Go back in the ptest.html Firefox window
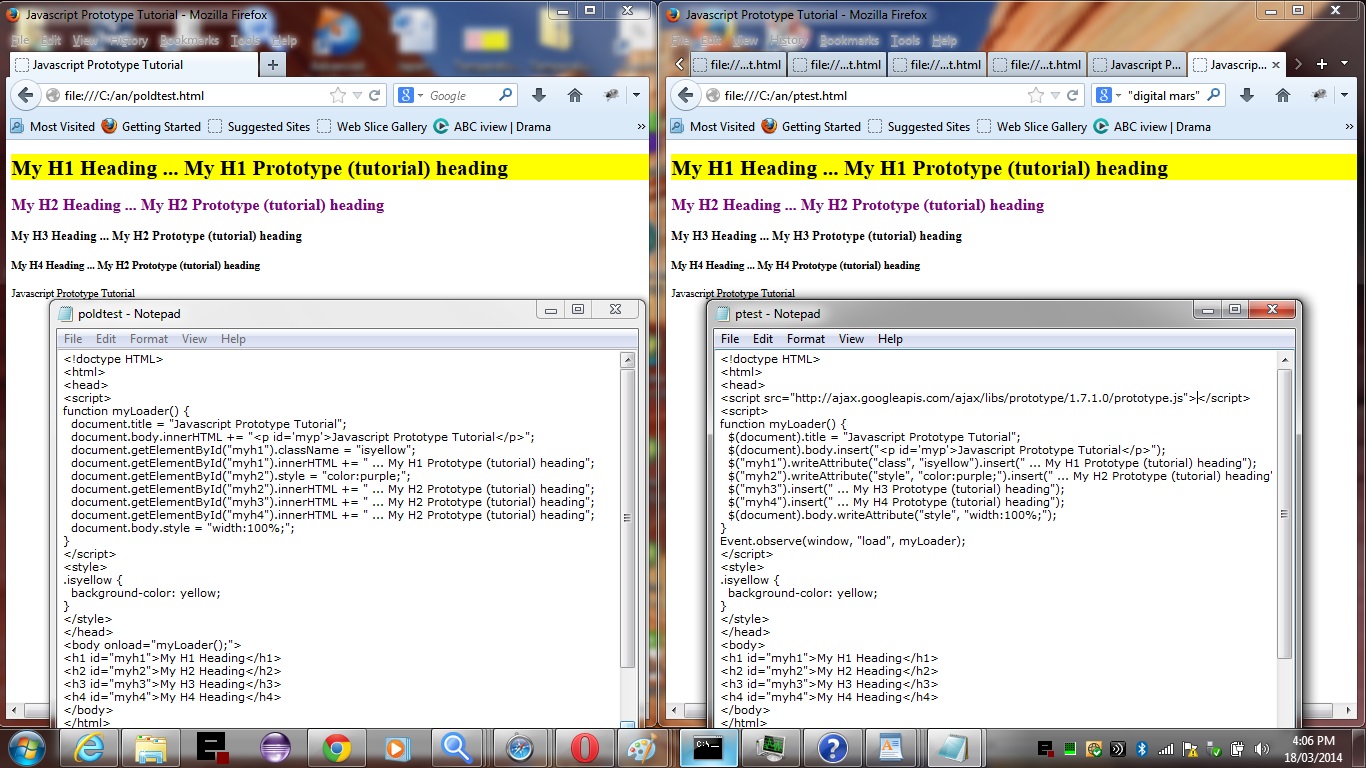Screen dimensions: 1366x768 (685, 96)
